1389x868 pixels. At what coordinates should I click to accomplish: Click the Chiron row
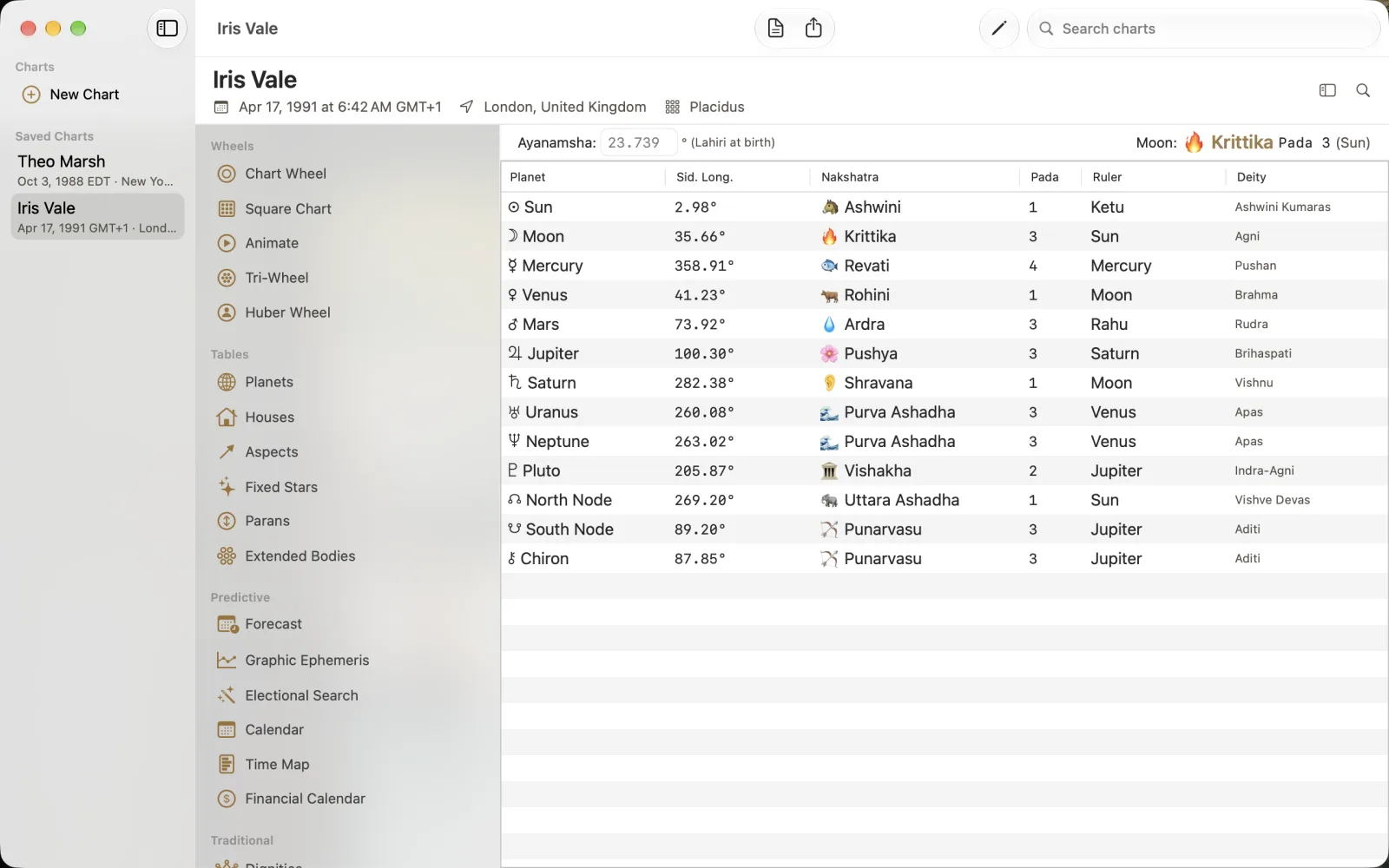pos(945,559)
